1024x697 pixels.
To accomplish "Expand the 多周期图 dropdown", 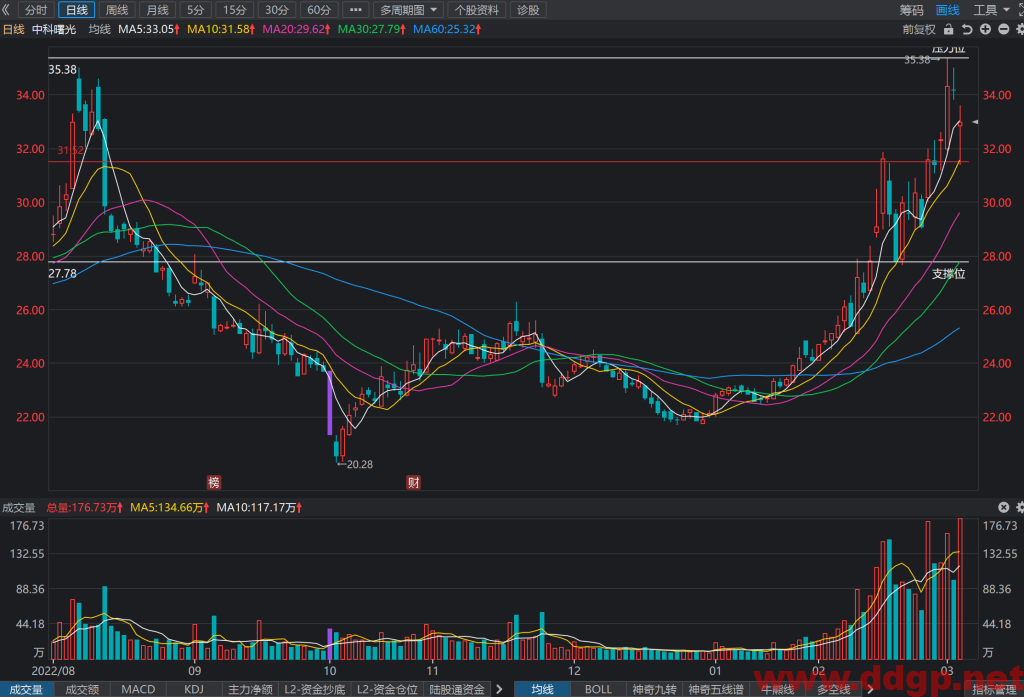I will click(x=409, y=10).
